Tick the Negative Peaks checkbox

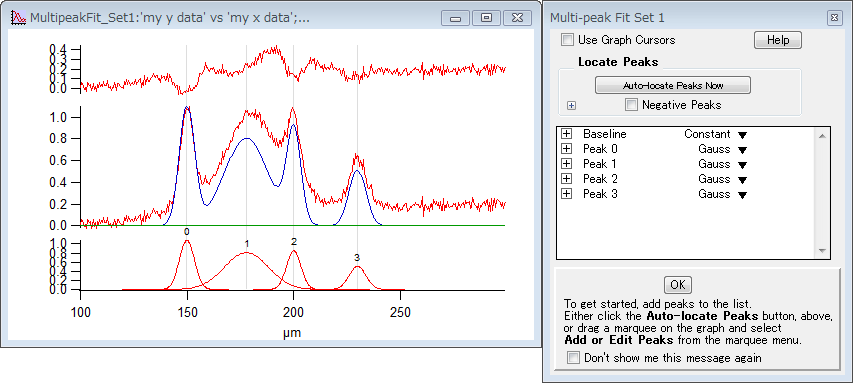tap(632, 105)
